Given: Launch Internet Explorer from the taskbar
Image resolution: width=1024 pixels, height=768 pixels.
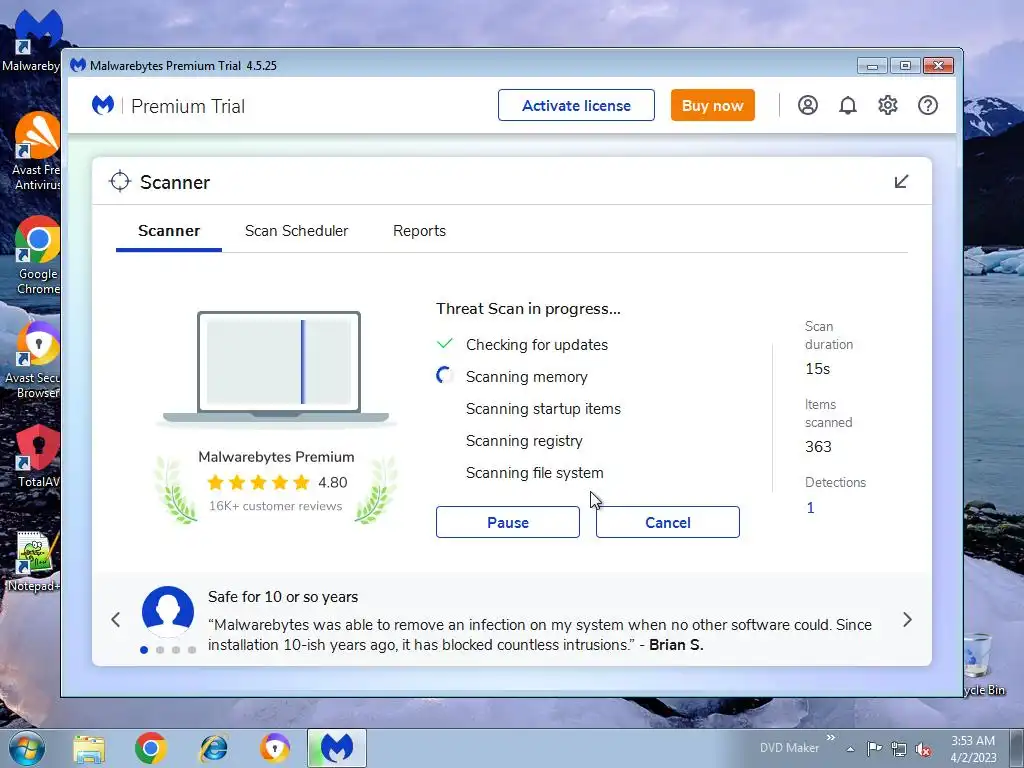Looking at the screenshot, I should [214, 748].
